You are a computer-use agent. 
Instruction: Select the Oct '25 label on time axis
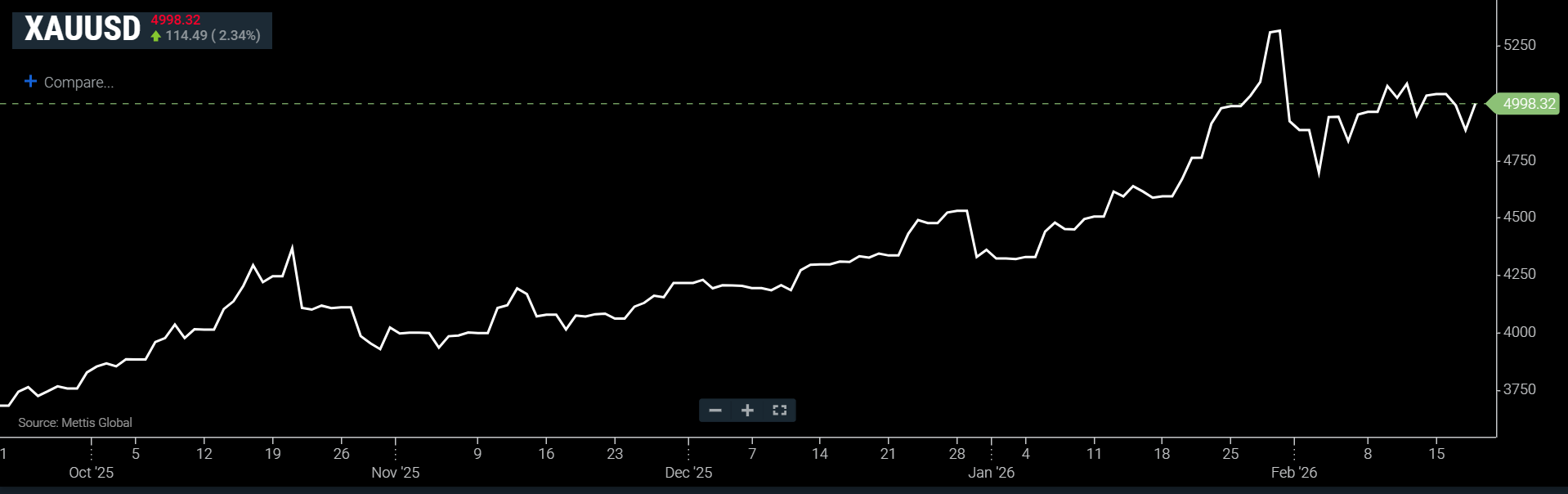(91, 473)
